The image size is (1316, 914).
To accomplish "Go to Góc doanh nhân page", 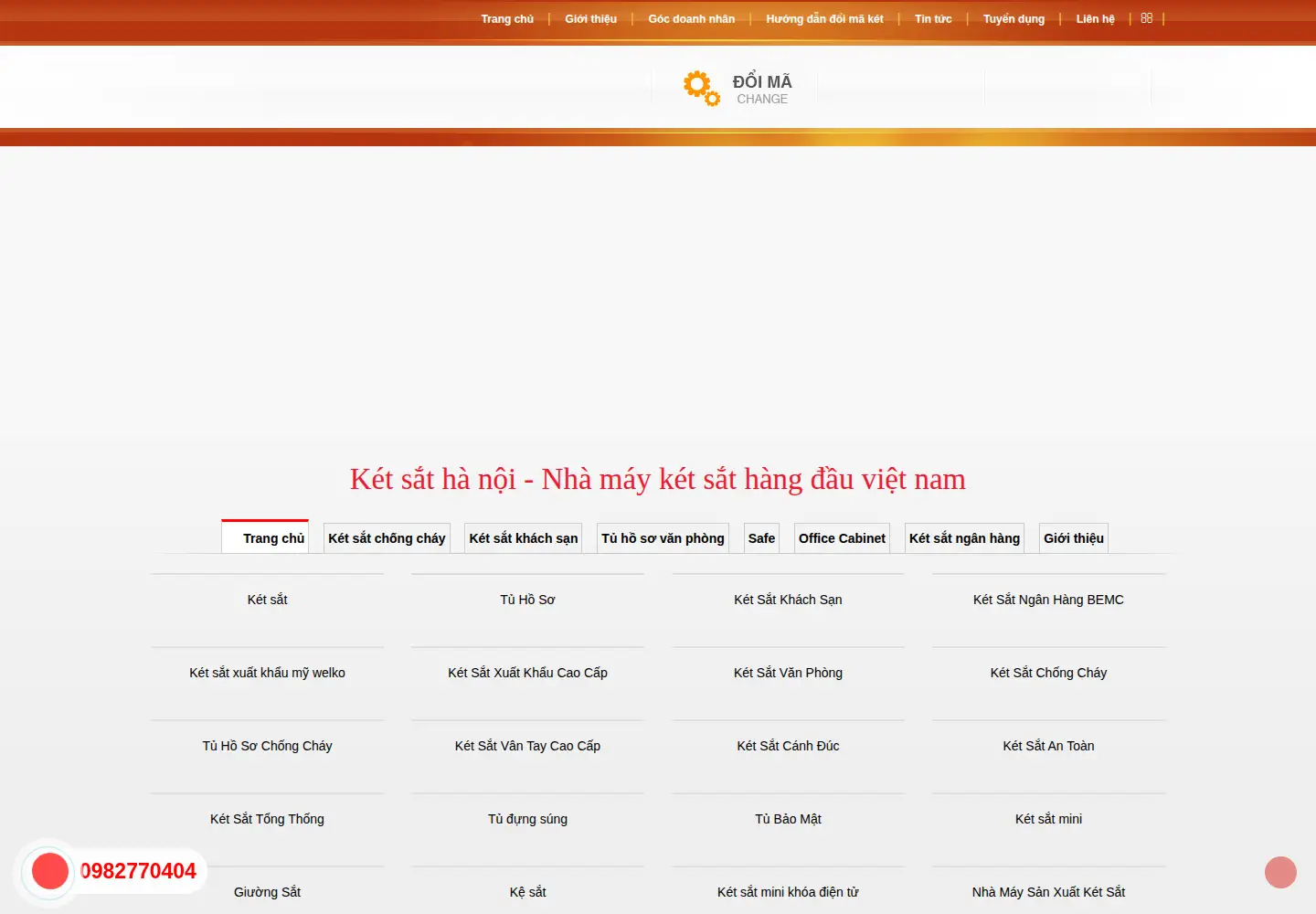I will point(692,19).
